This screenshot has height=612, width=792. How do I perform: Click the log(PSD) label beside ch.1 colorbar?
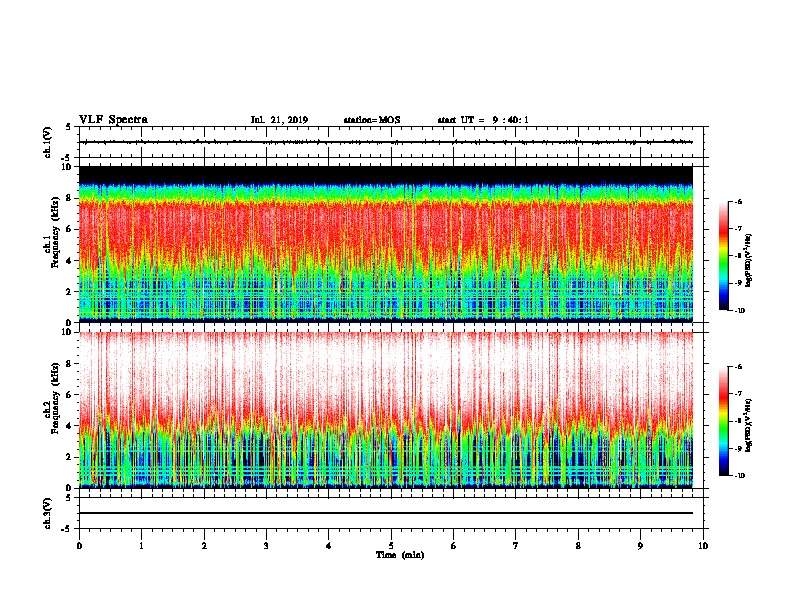[x=748, y=261]
